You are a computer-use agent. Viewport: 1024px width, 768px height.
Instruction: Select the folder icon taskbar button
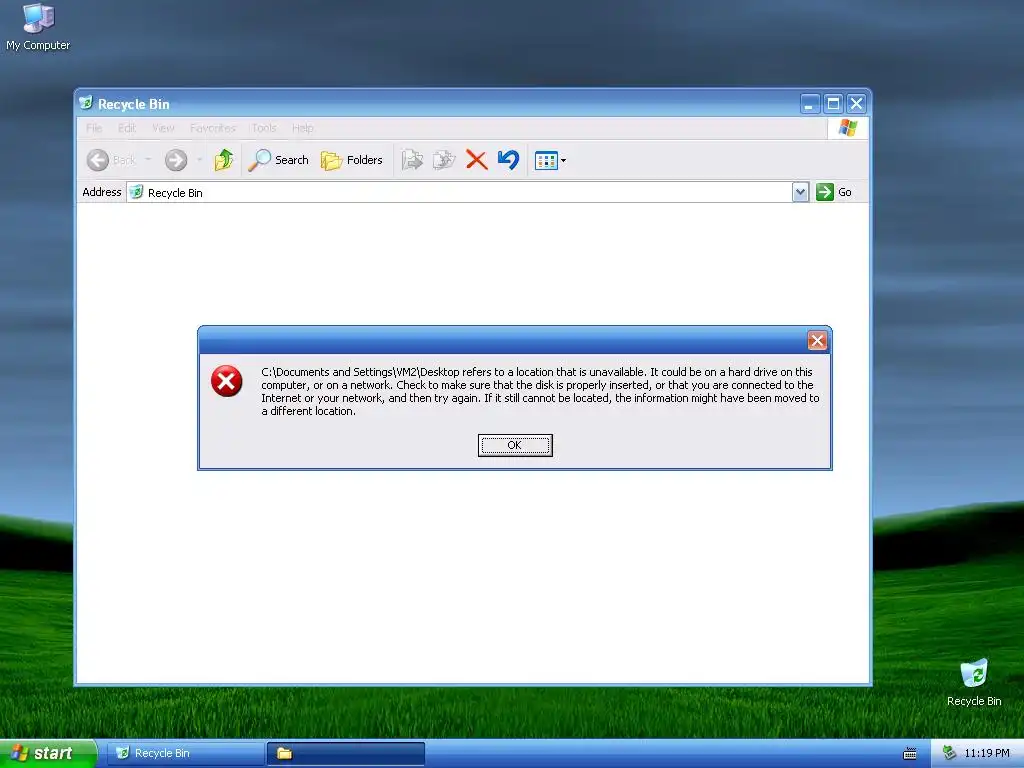(346, 753)
